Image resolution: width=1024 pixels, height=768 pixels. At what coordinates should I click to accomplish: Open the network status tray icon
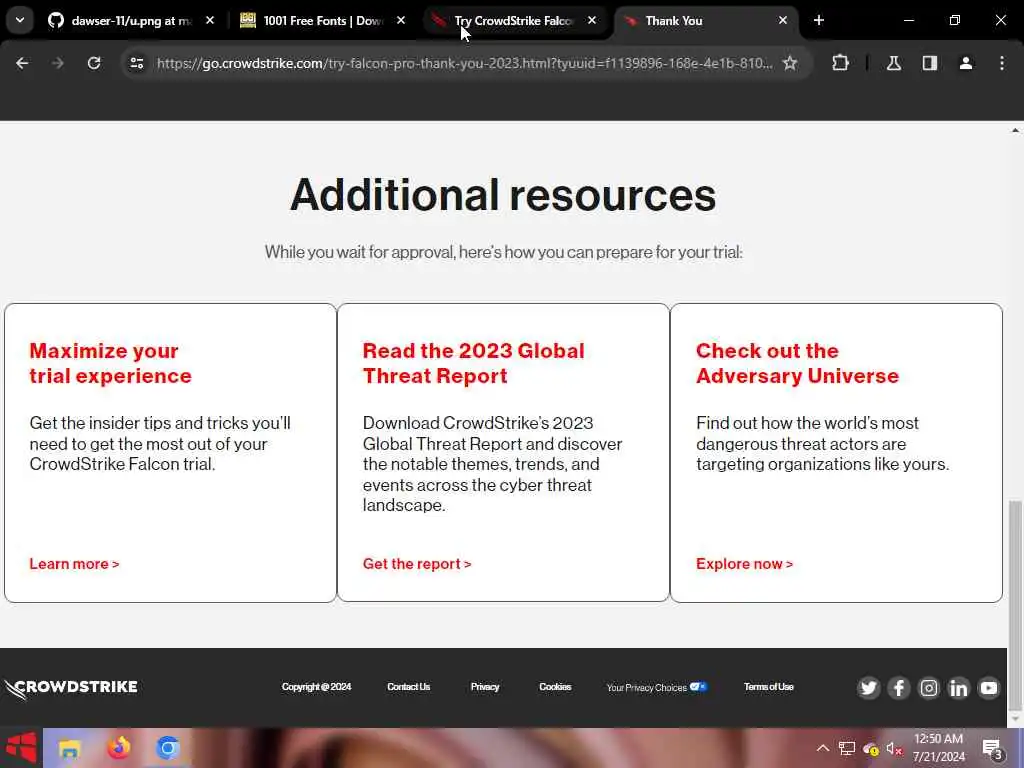pyautogui.click(x=847, y=748)
